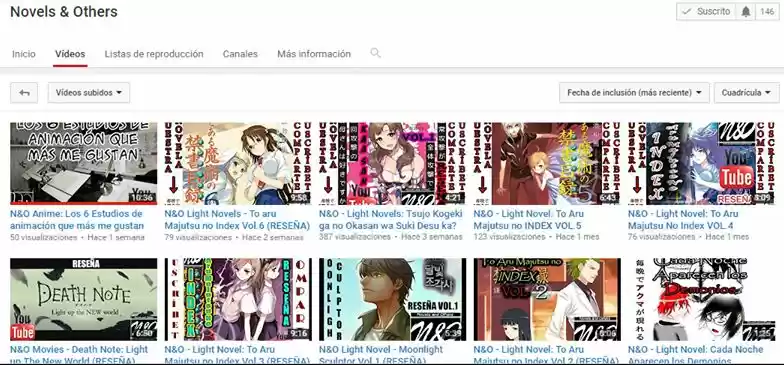Open To Aru Majutsu No Index VOL.4 title
784x365 pixels.
click(x=683, y=220)
